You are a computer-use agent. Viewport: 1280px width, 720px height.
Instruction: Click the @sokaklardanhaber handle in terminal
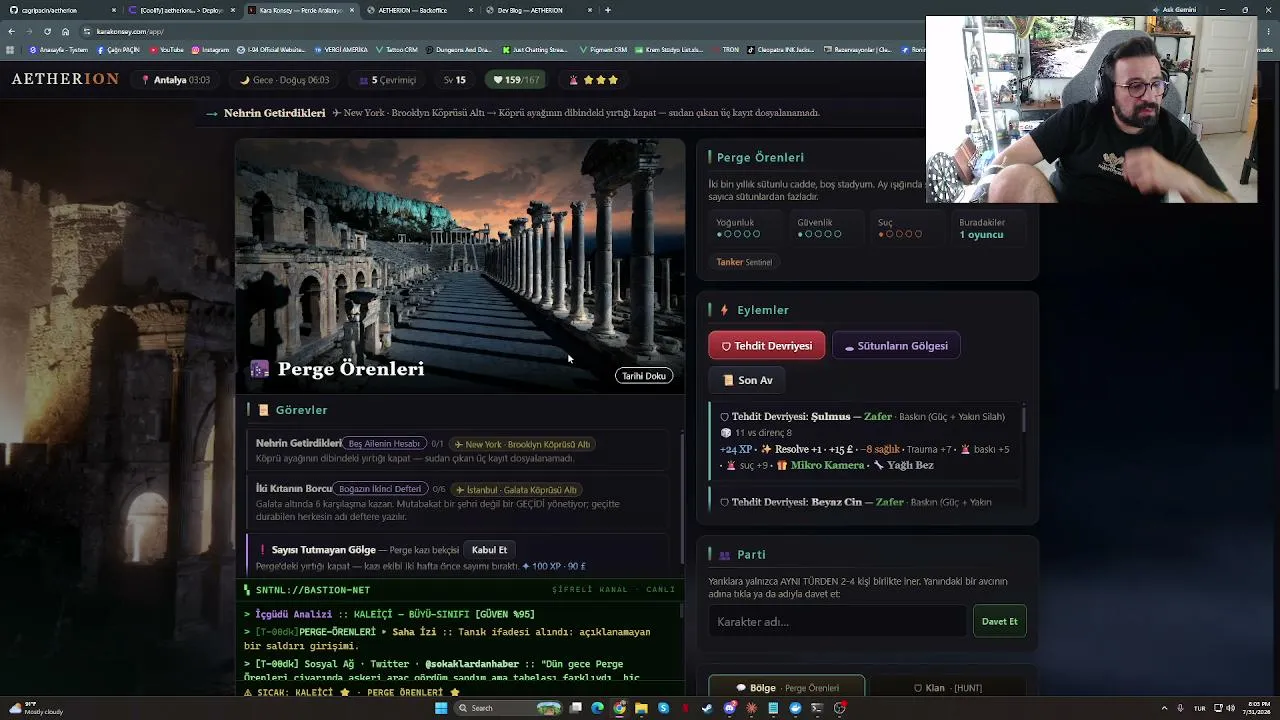(x=472, y=664)
